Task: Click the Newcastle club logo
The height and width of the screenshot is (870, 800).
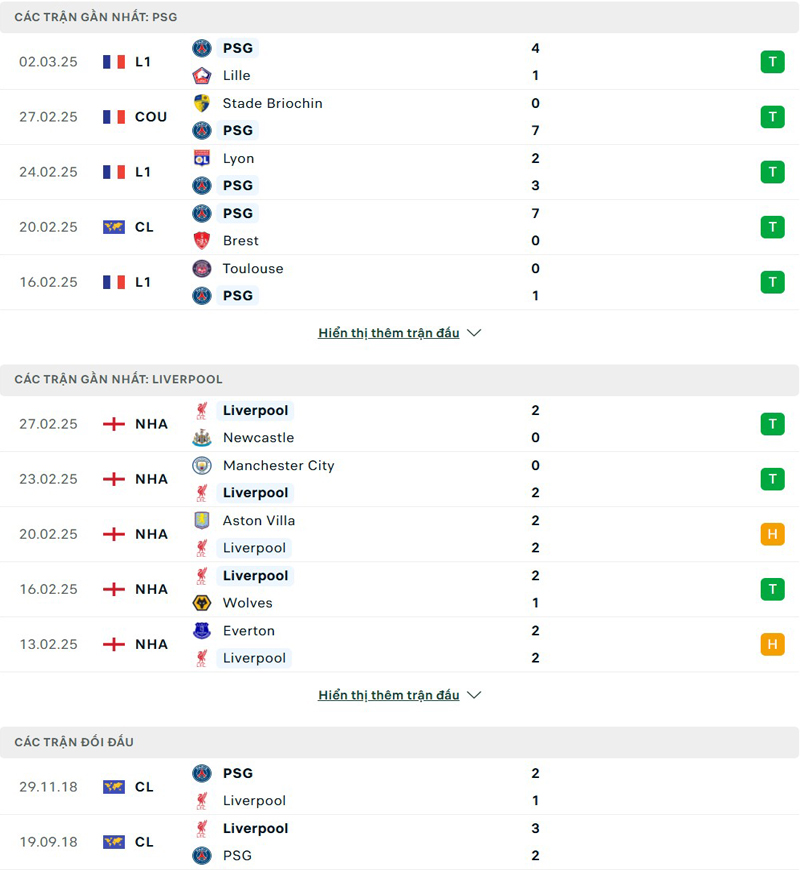Action: (200, 437)
